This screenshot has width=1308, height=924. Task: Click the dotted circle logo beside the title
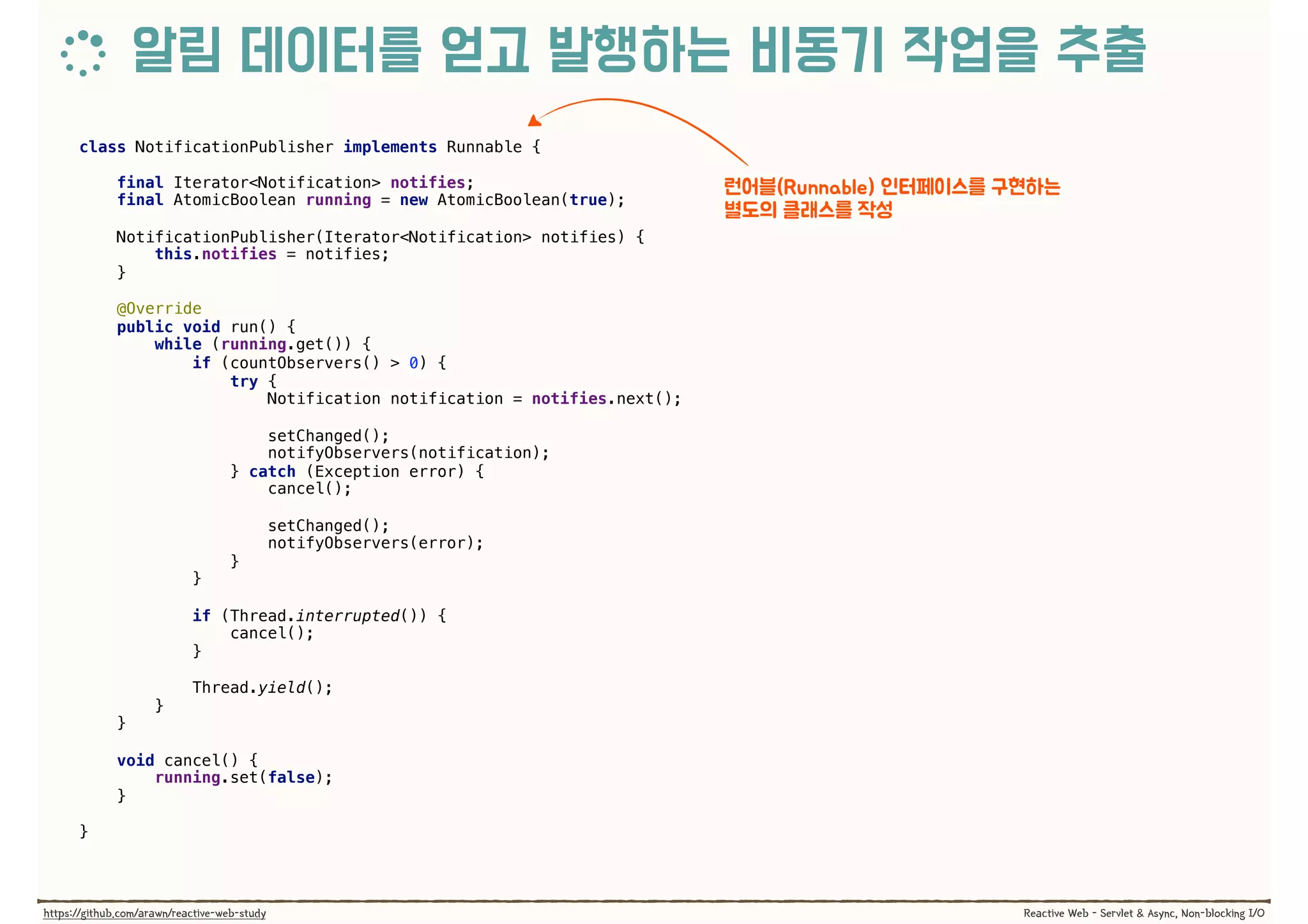(83, 54)
